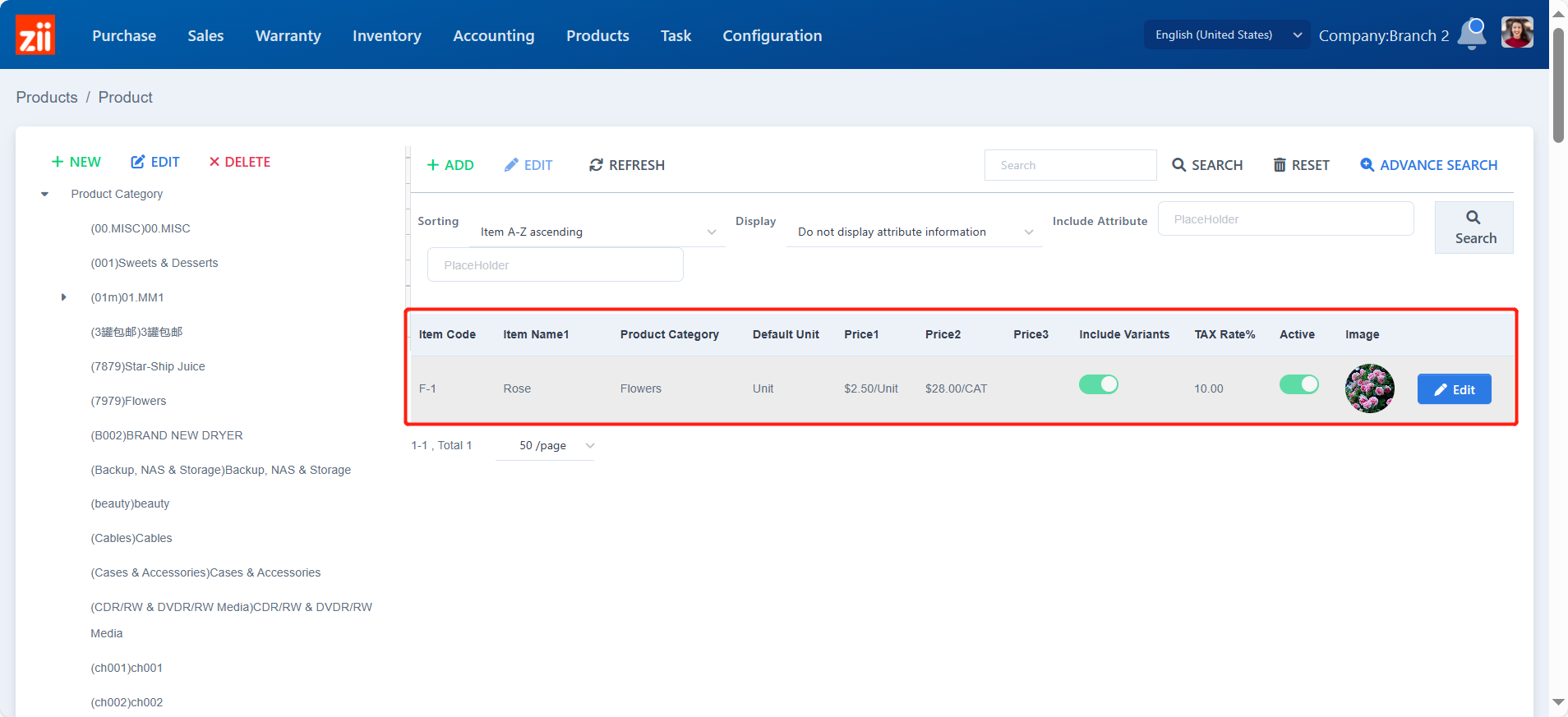Click the RESET trash icon

click(1280, 165)
